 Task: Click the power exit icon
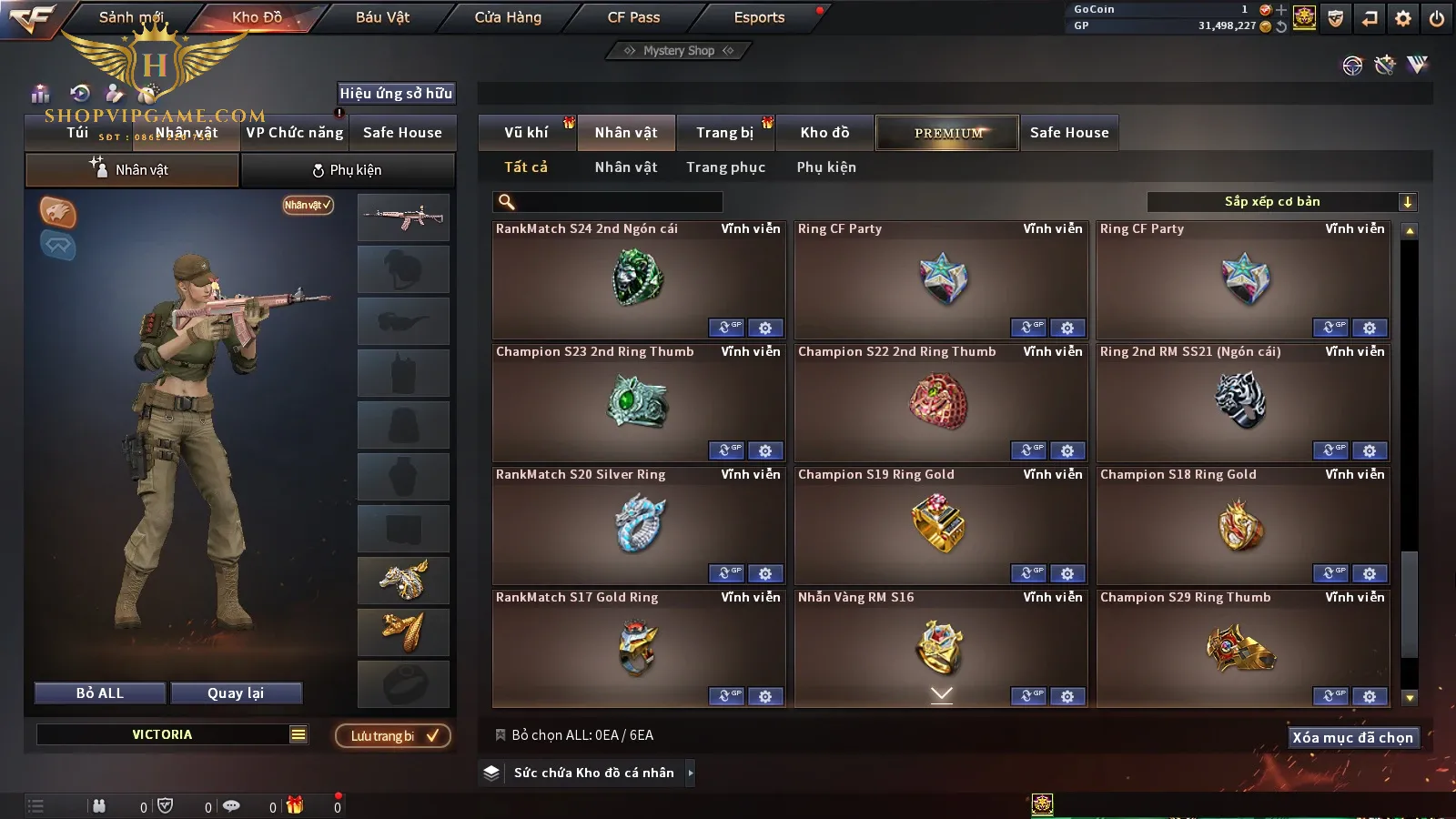click(1437, 18)
